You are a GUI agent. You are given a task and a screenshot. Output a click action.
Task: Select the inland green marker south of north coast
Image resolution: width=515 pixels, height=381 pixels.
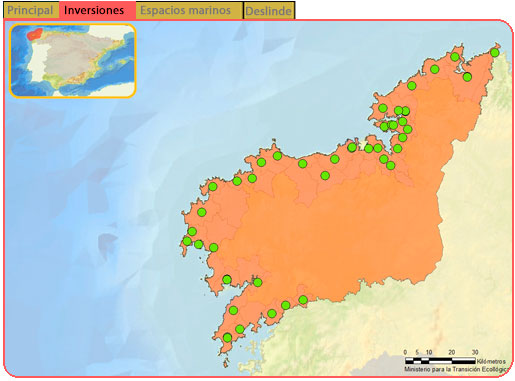coord(325,175)
